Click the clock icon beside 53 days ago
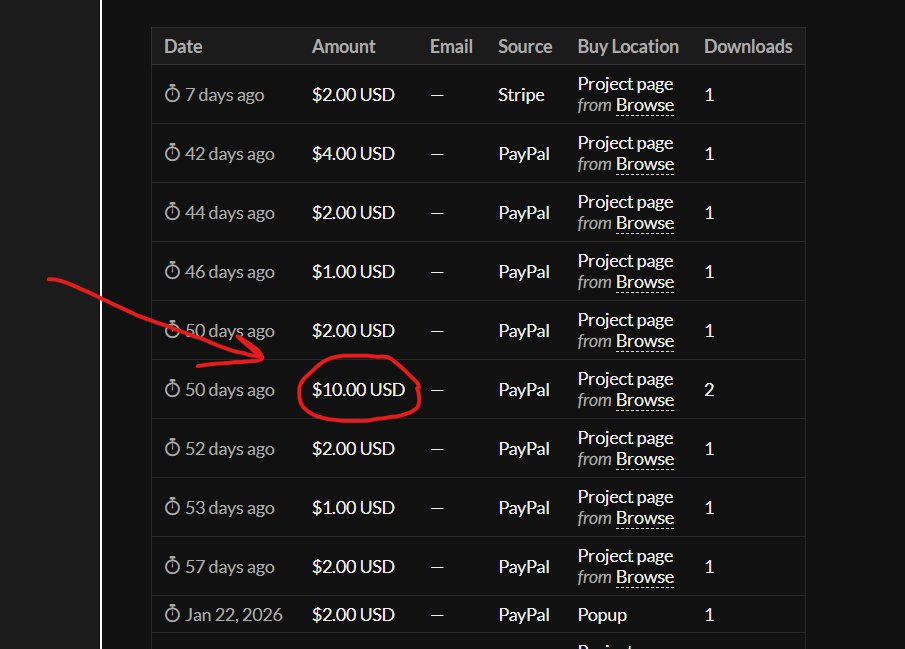 click(172, 506)
